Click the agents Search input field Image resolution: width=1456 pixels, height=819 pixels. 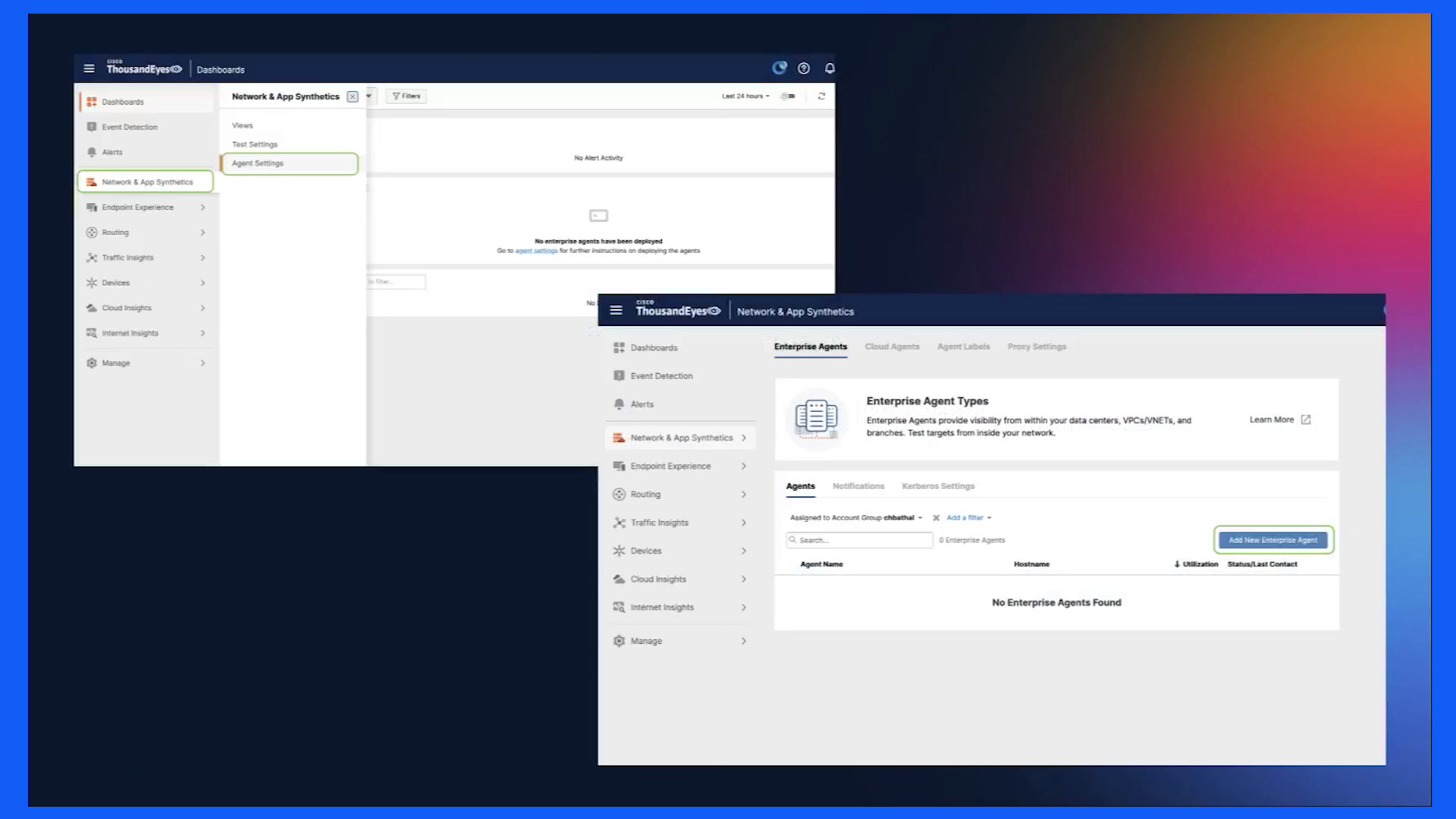[859, 540]
